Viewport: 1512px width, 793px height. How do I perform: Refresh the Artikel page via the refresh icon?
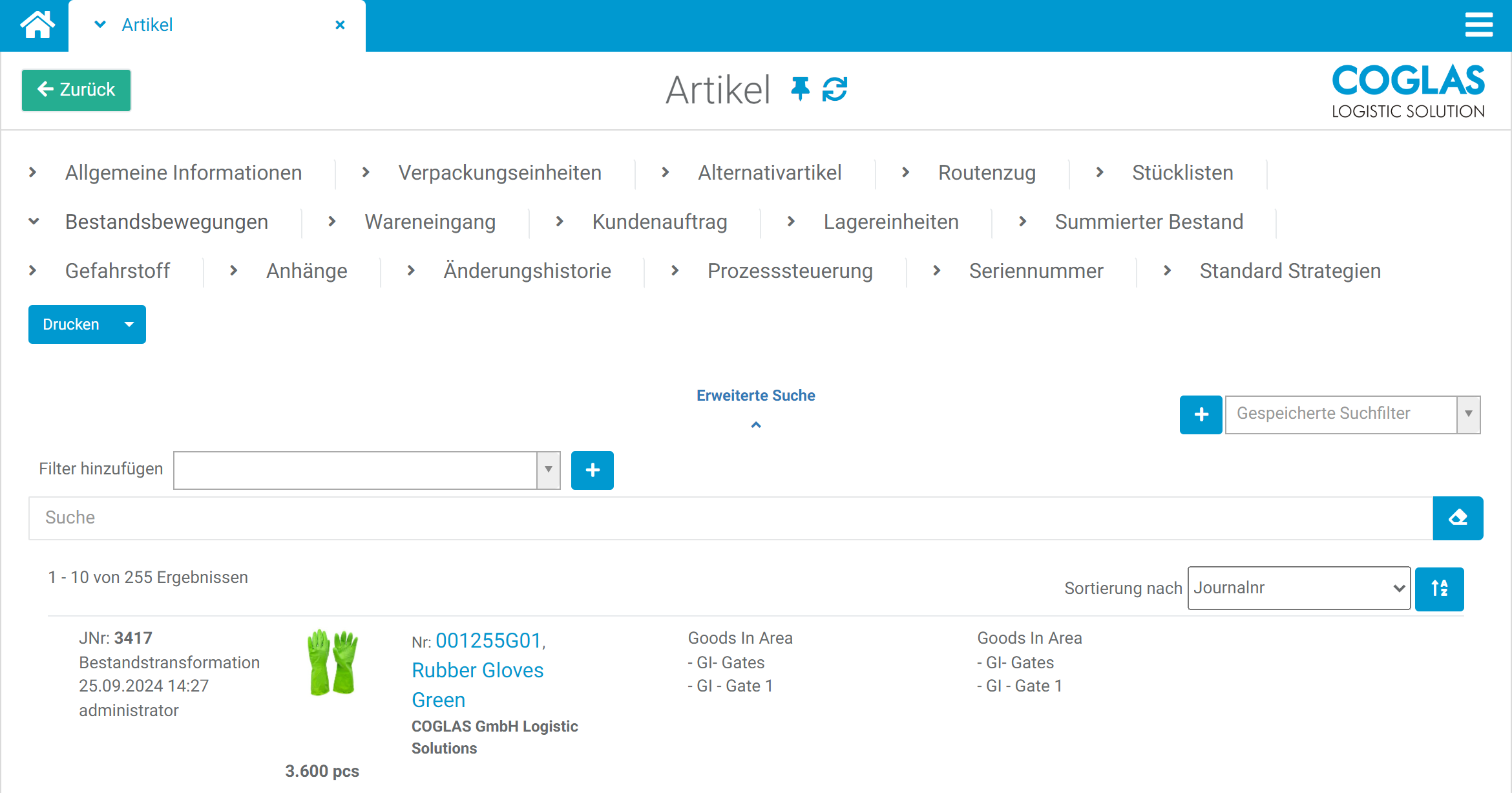click(835, 89)
